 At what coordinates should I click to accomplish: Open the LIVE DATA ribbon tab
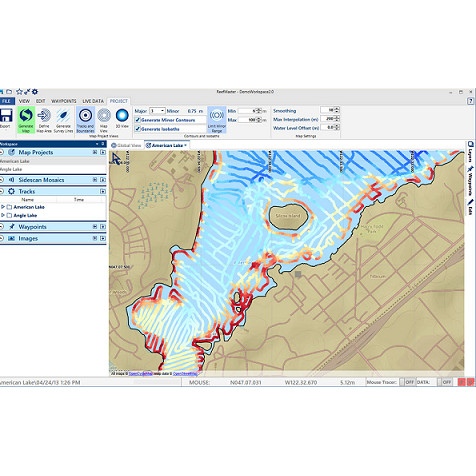pyautogui.click(x=93, y=101)
